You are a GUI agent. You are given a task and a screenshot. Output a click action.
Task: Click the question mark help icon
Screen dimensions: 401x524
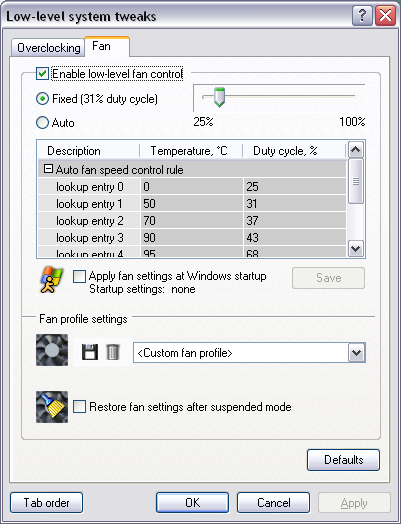click(x=362, y=16)
